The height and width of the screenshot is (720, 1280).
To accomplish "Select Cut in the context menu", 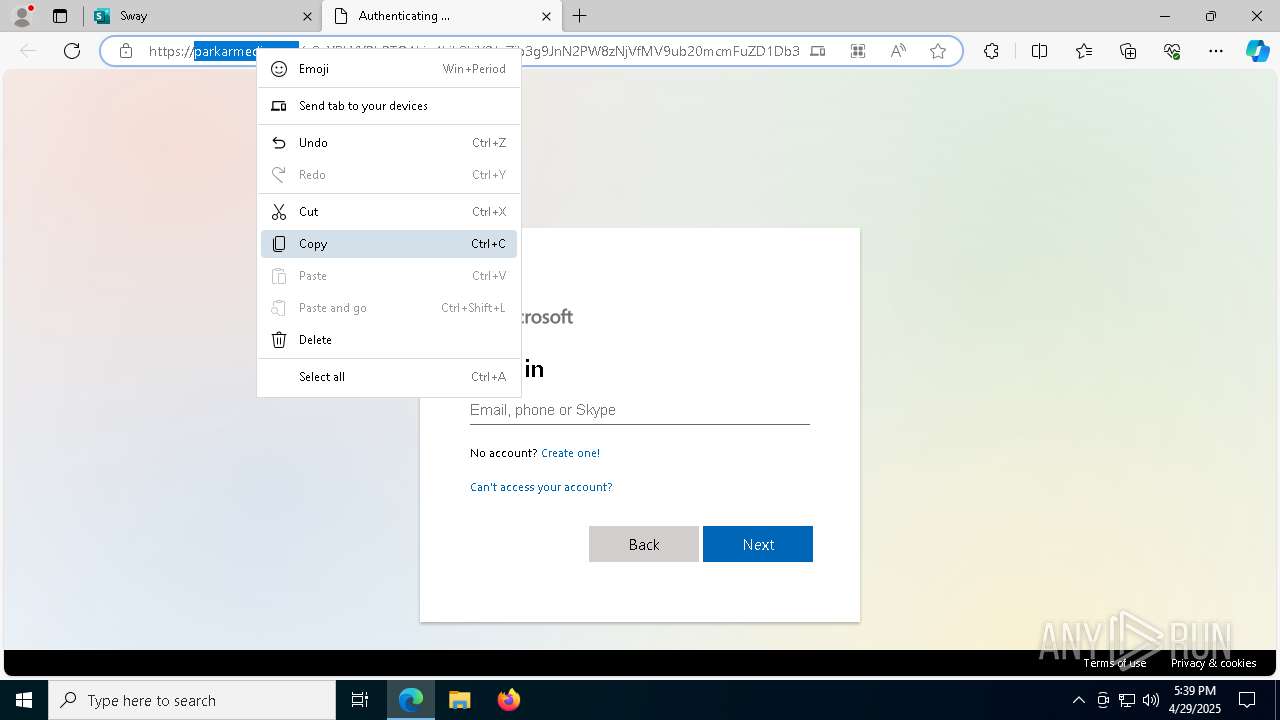I will click(389, 212).
